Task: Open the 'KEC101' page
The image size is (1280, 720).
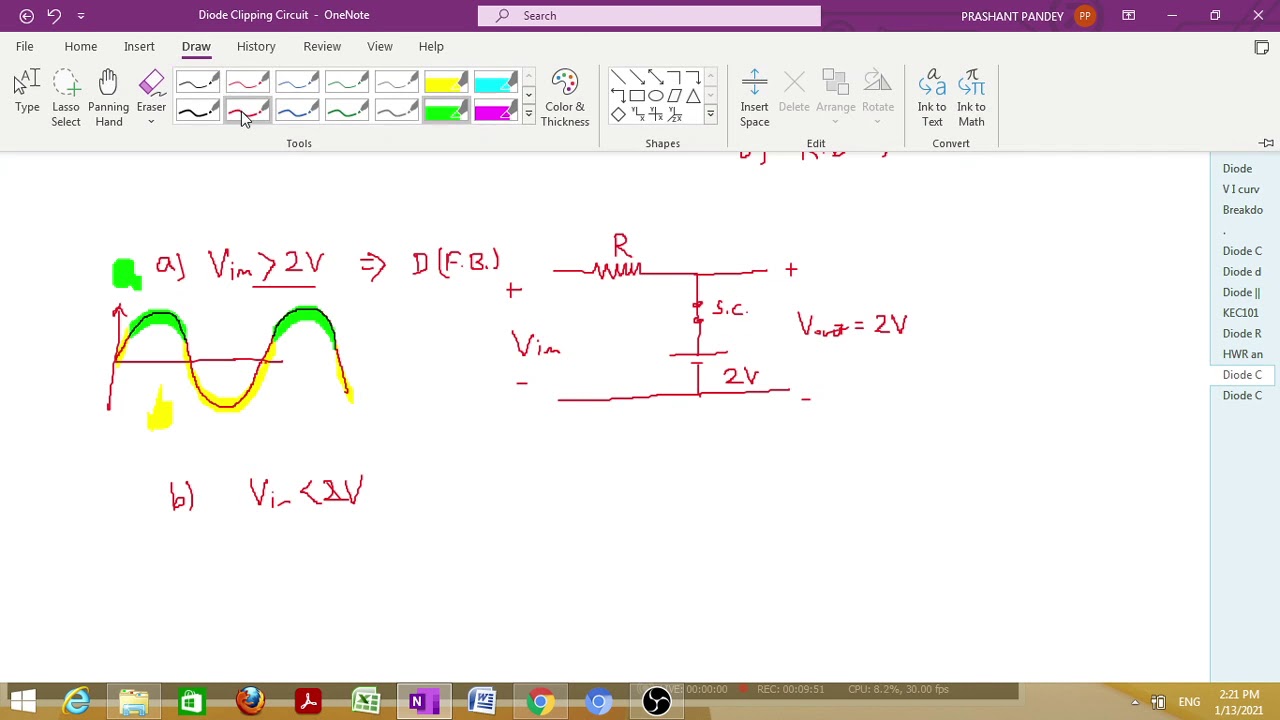Action: tap(1240, 313)
